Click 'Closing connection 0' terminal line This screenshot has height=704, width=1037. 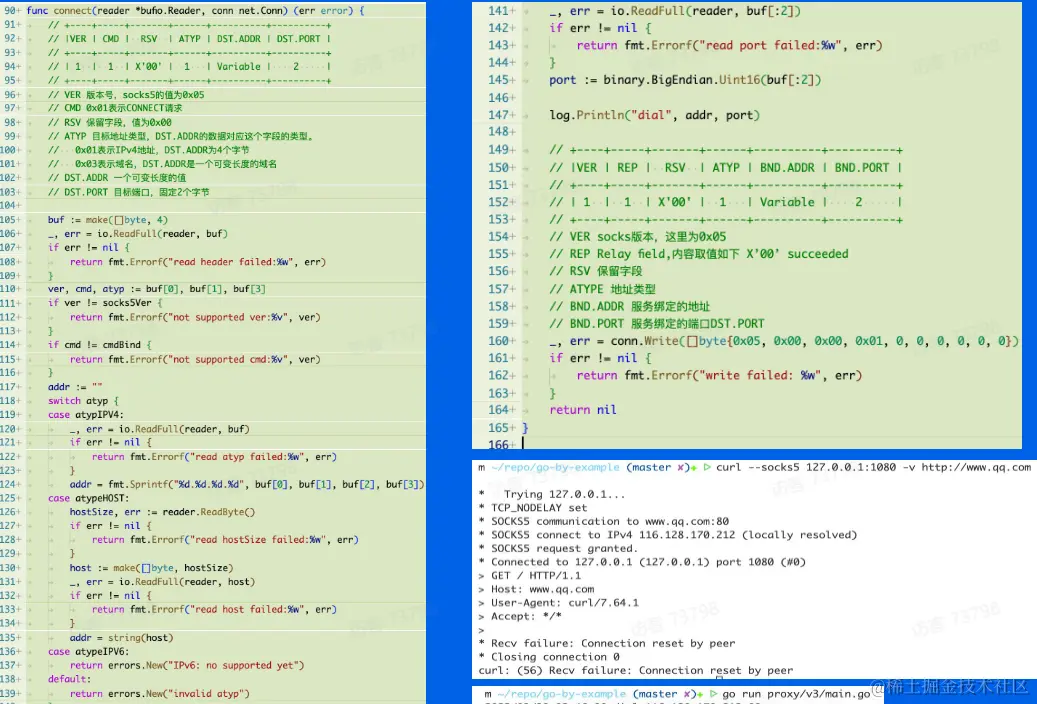pos(555,657)
